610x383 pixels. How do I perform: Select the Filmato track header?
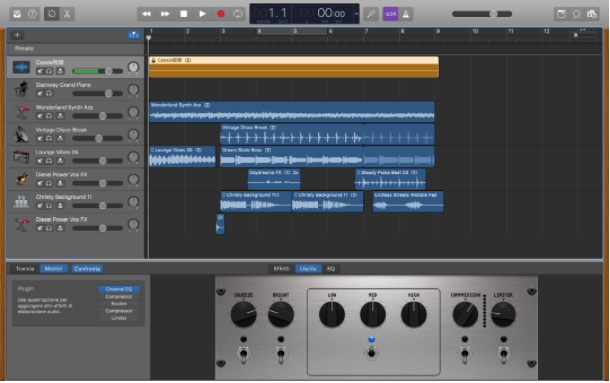click(75, 49)
